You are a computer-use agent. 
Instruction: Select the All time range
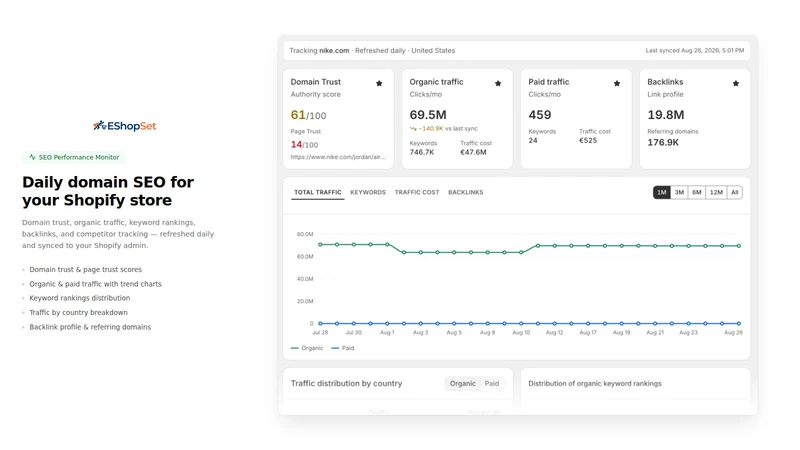735,192
